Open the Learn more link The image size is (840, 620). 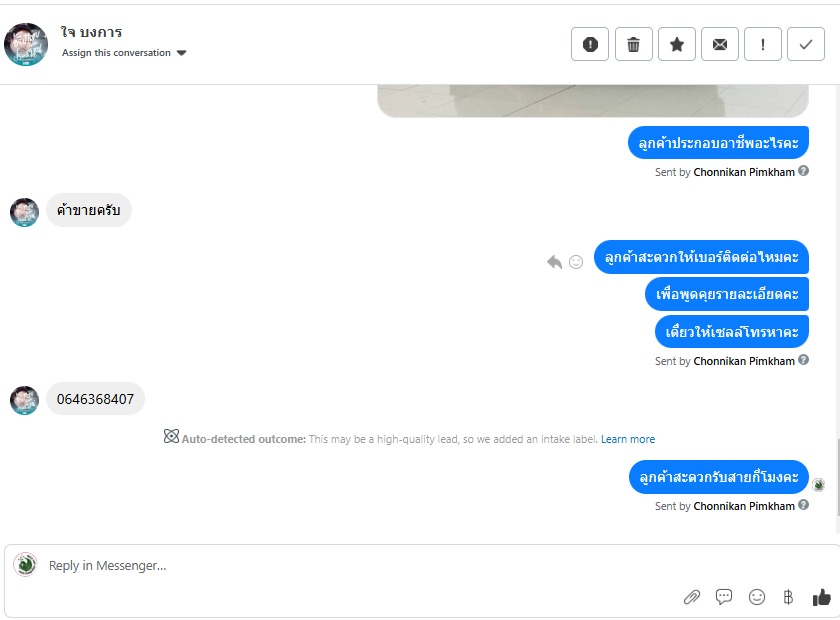pos(628,439)
